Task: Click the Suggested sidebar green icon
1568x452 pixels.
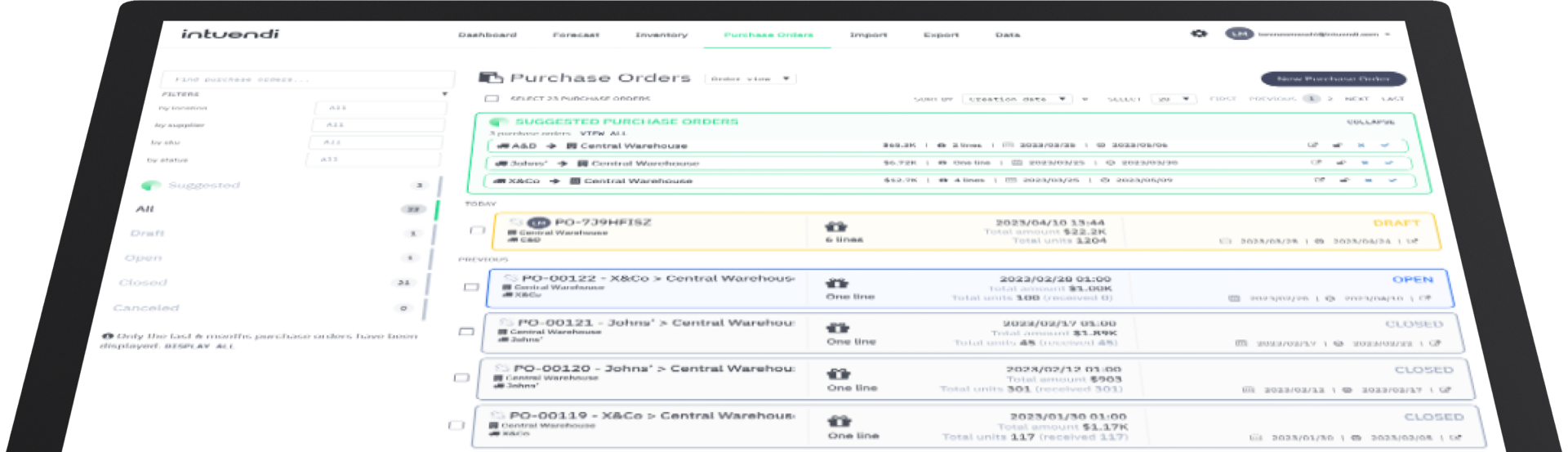Action: click(x=151, y=185)
